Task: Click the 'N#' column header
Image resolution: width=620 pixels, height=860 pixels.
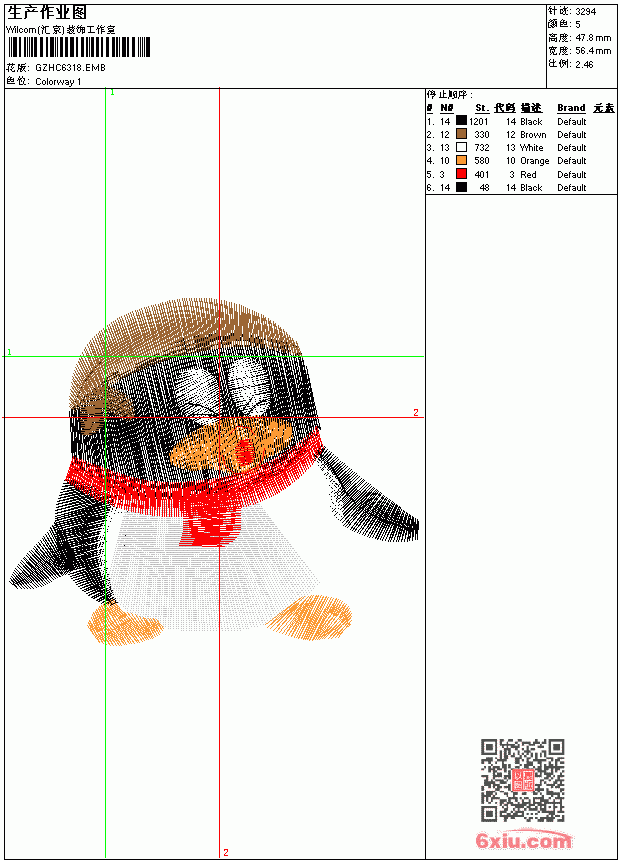Action: pos(447,108)
